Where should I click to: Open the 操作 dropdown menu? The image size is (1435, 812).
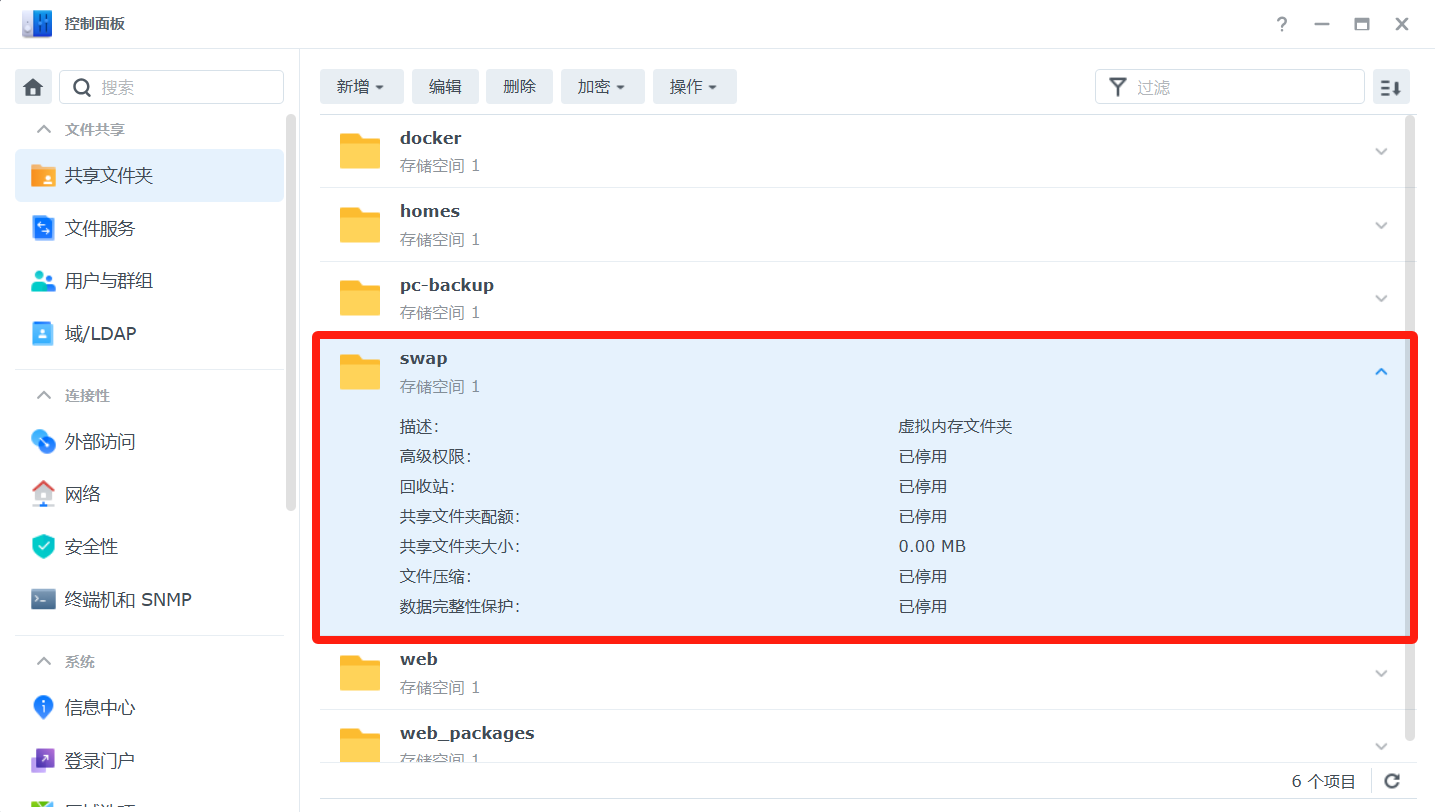(x=694, y=87)
